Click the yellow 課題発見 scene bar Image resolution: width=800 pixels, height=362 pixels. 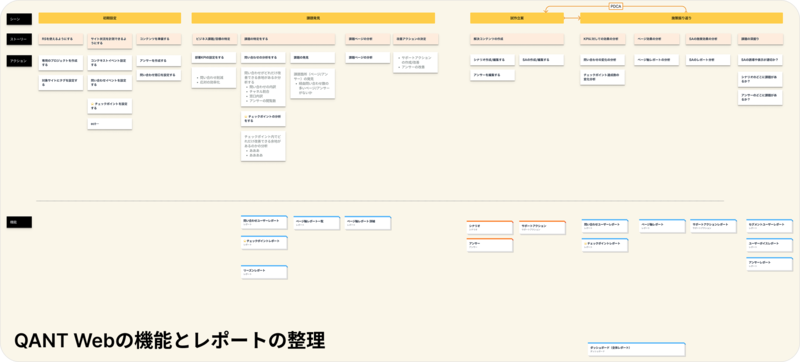[x=313, y=18]
